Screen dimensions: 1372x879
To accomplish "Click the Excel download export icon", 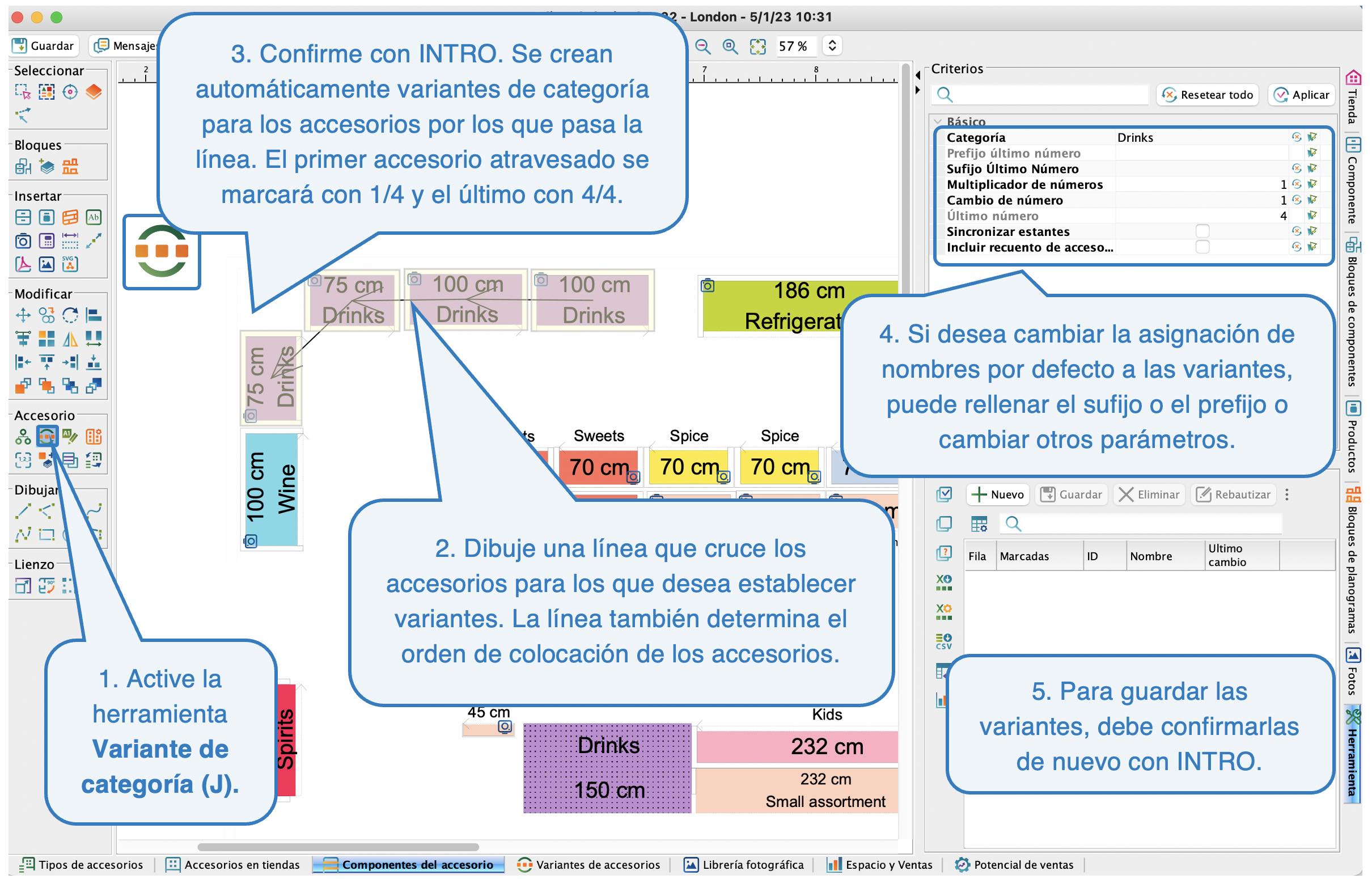I will coord(943,583).
